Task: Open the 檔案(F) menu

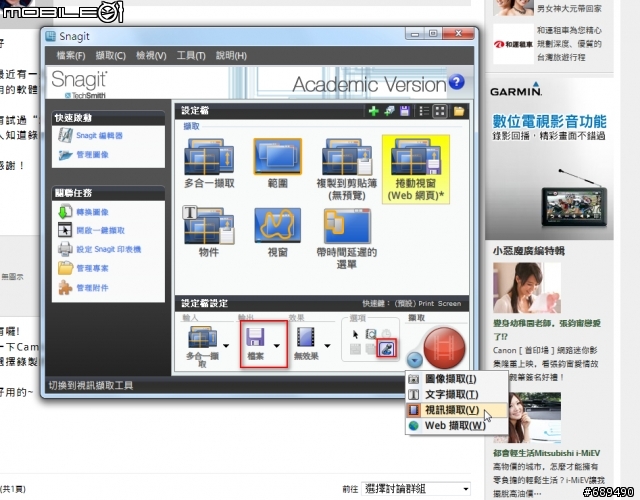Action: (71, 56)
